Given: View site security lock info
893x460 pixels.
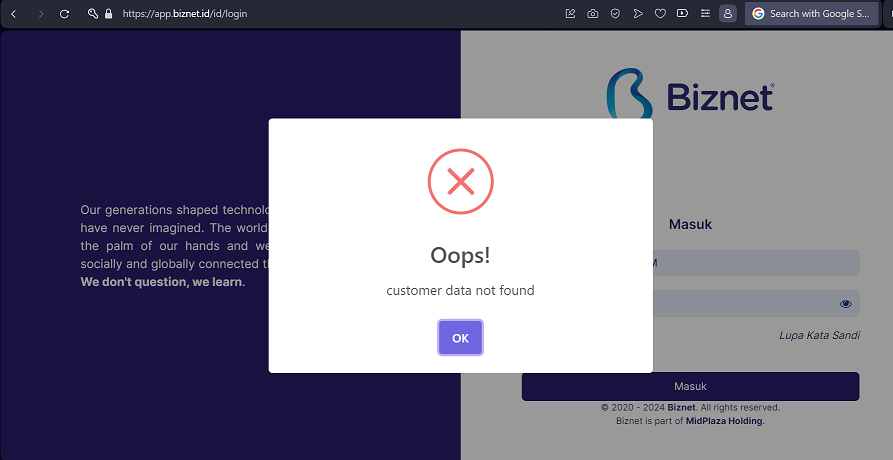Looking at the screenshot, I should coord(109,14).
